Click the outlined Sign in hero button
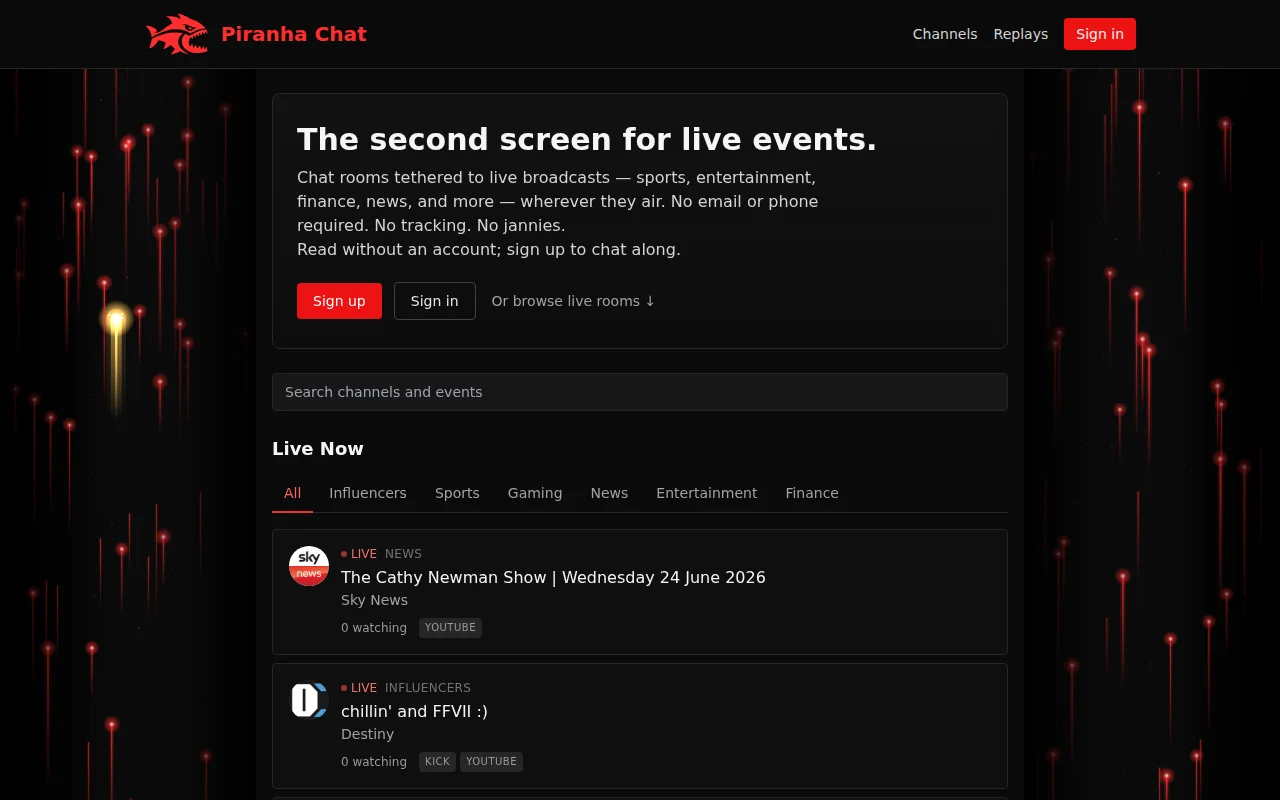The height and width of the screenshot is (800, 1280). (435, 301)
